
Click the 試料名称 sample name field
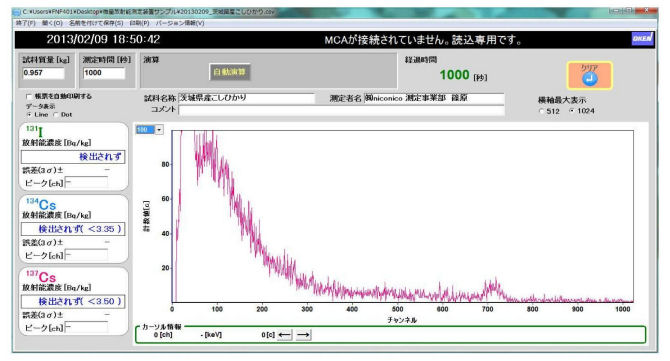point(246,98)
